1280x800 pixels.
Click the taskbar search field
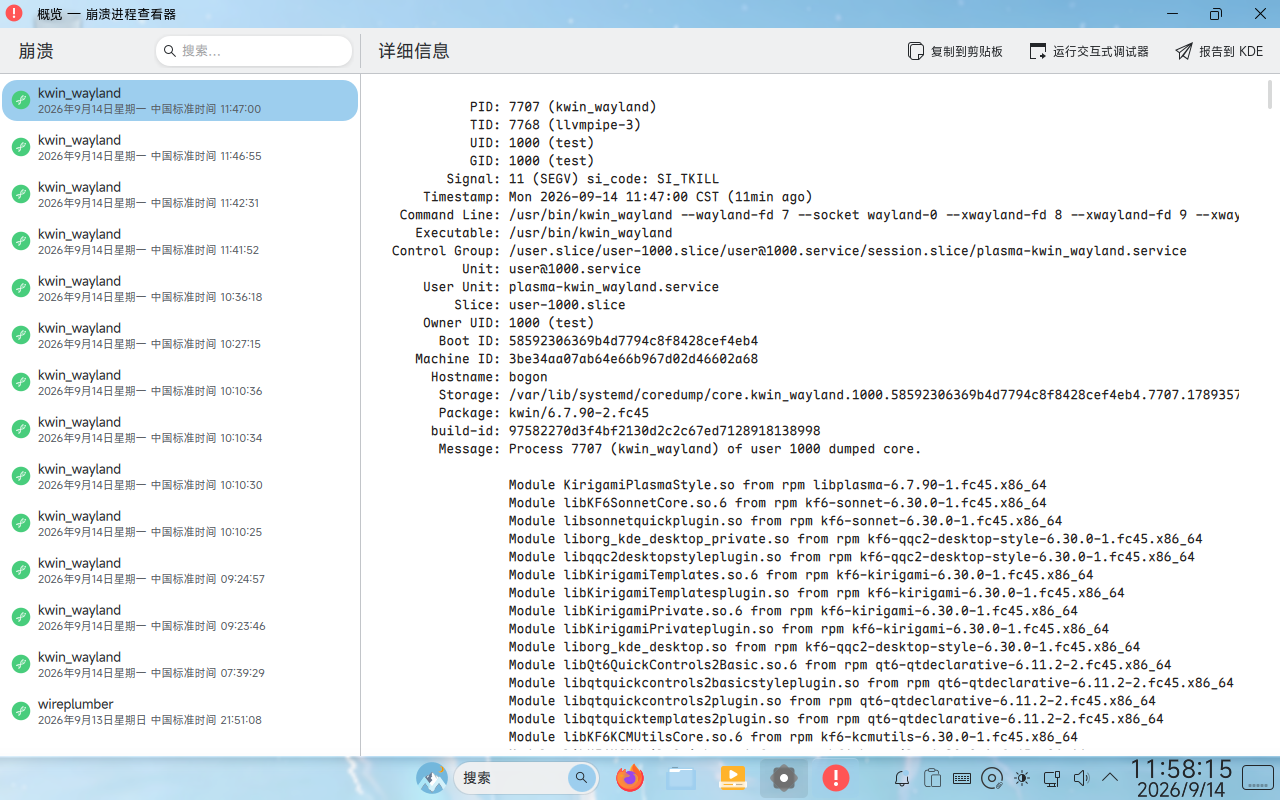pos(526,778)
